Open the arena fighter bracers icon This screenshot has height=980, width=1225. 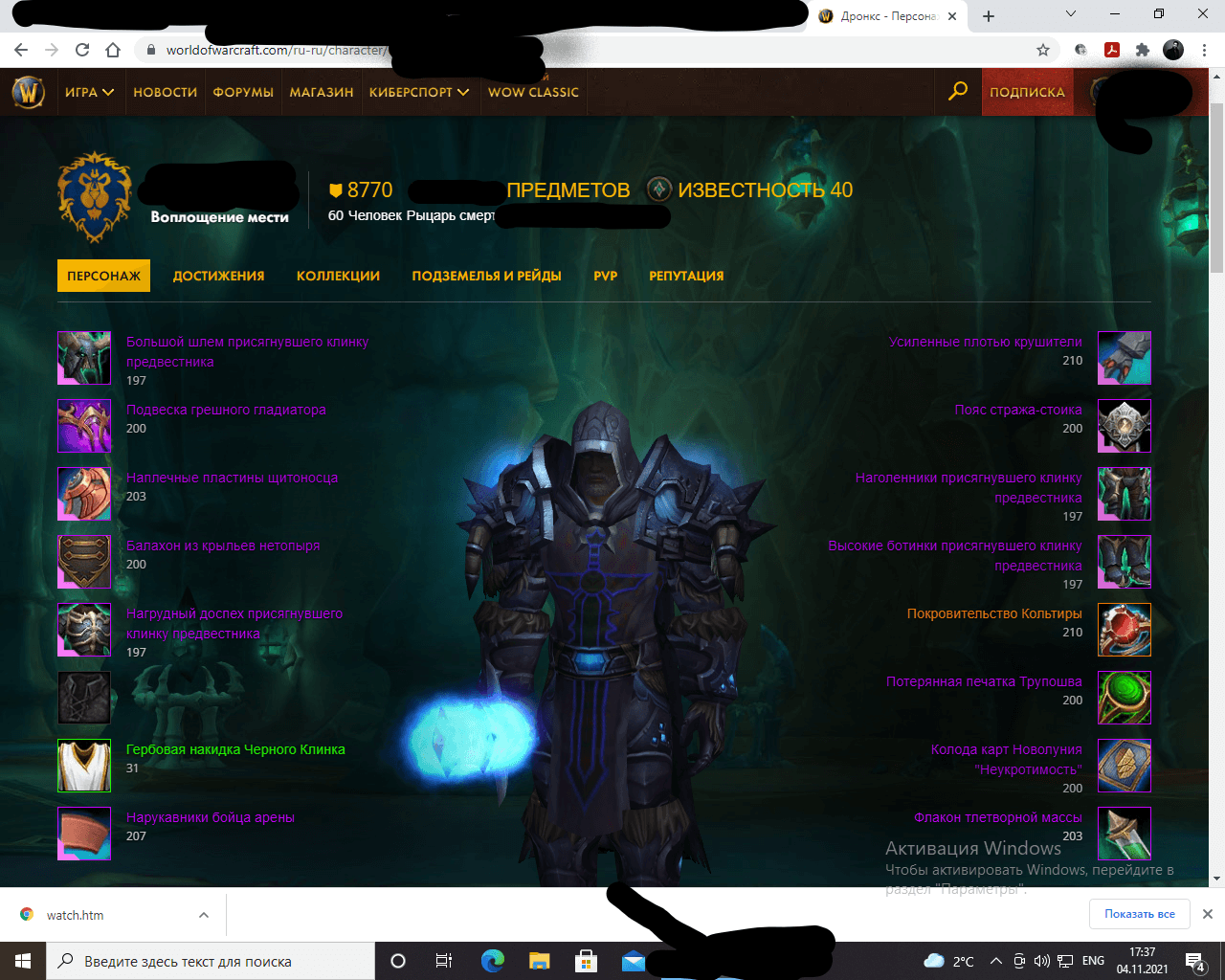(x=84, y=834)
